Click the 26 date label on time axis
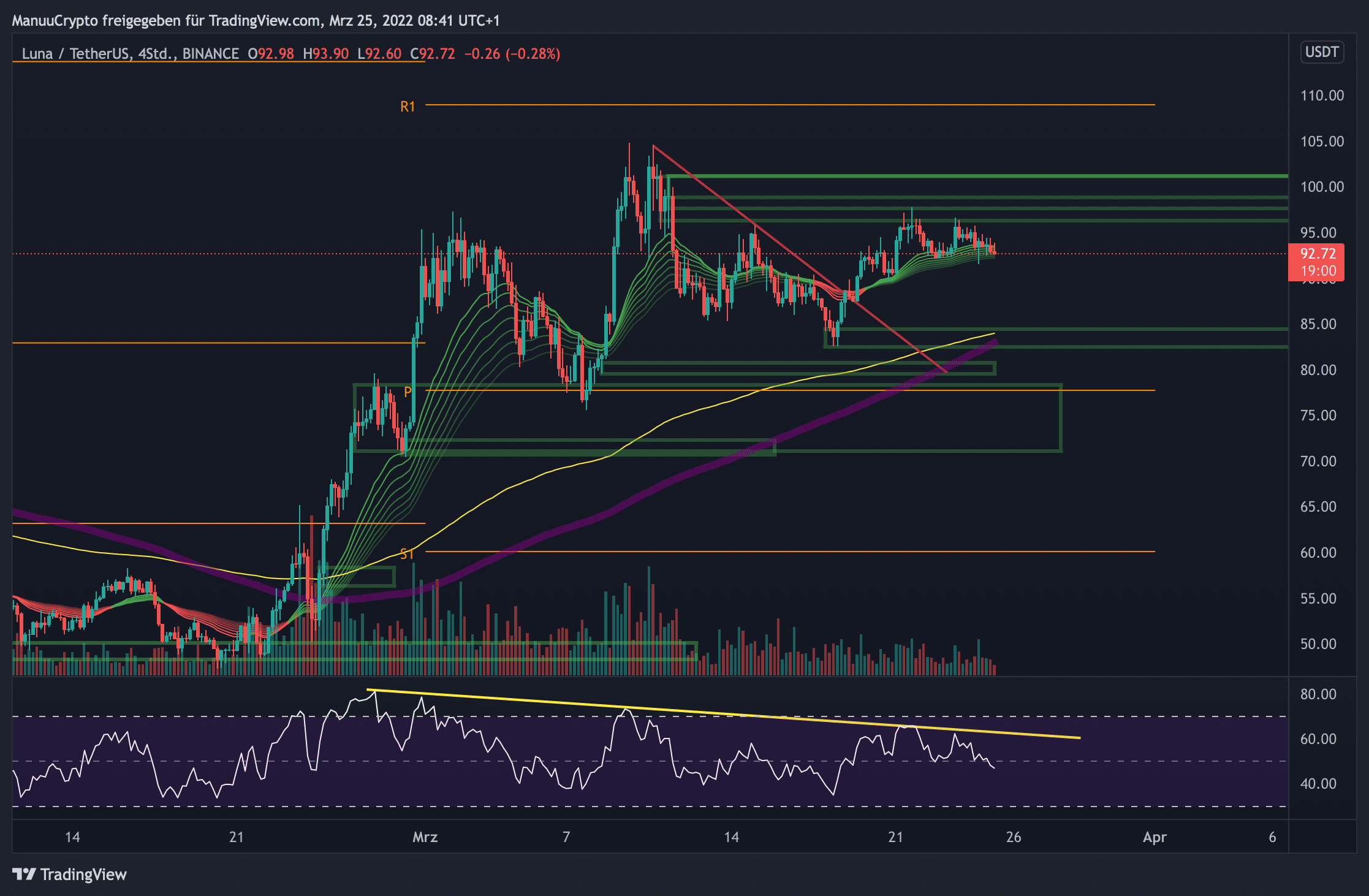Viewport: 1369px width, 896px height. tap(1014, 837)
